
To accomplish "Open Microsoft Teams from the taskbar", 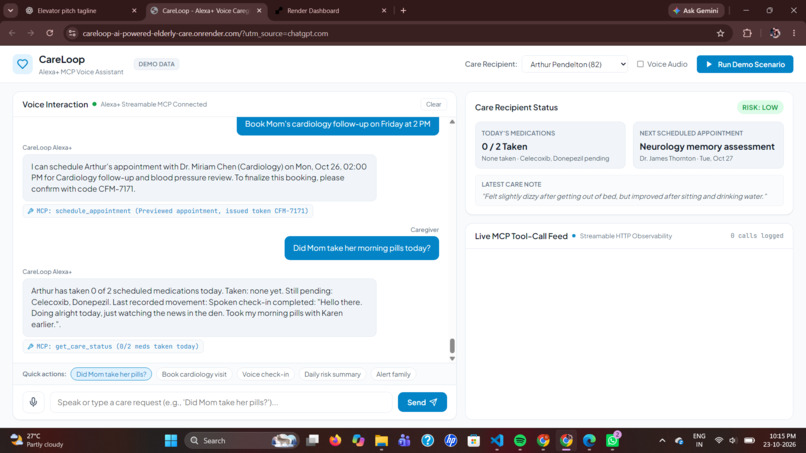I will point(405,441).
